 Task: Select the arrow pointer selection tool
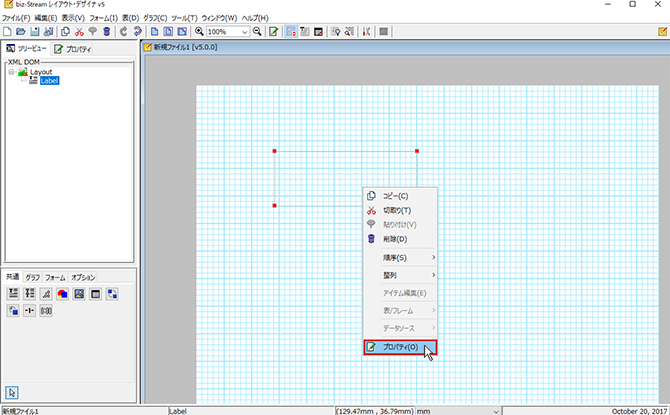point(13,391)
